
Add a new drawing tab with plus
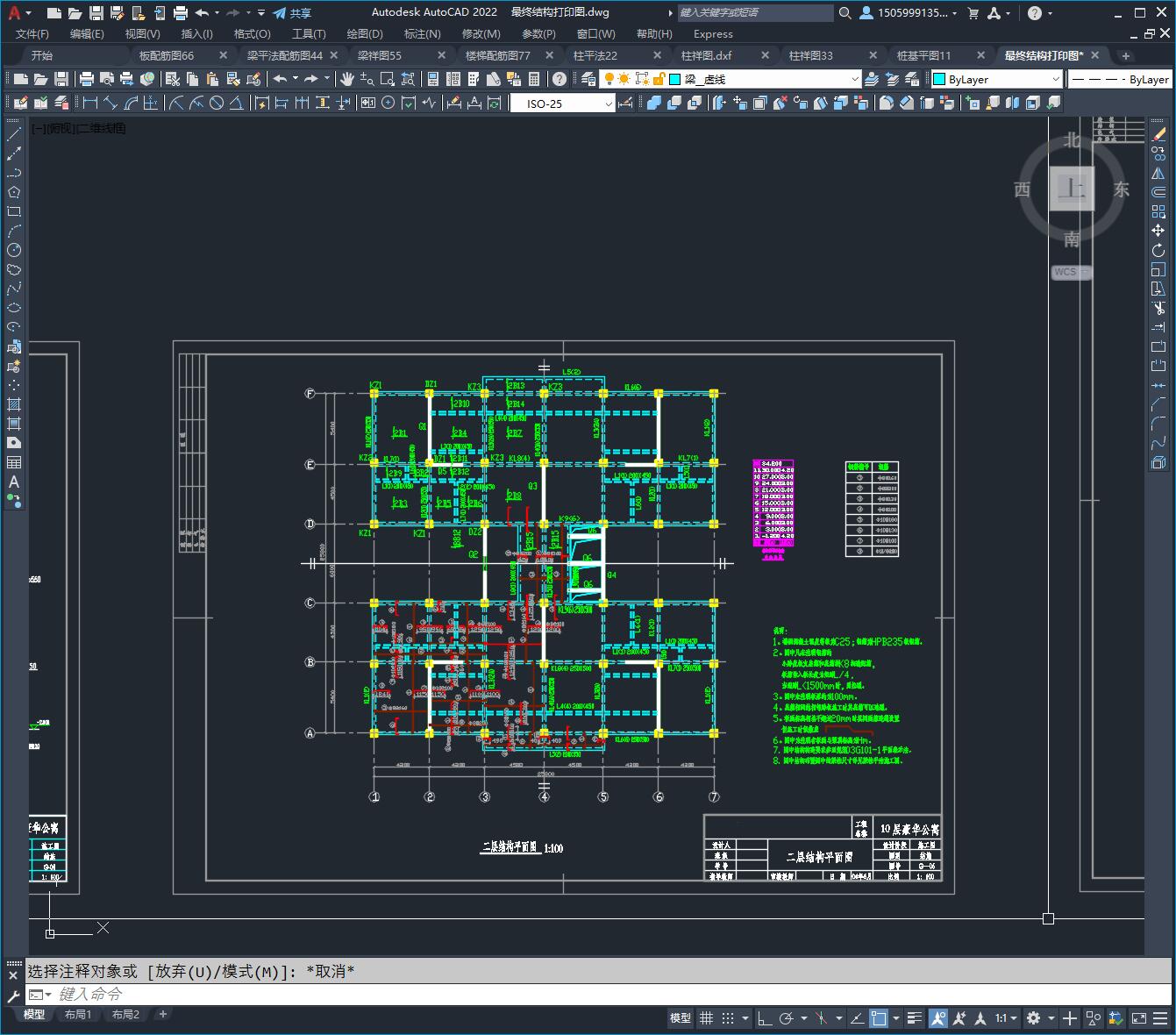pos(1126,55)
